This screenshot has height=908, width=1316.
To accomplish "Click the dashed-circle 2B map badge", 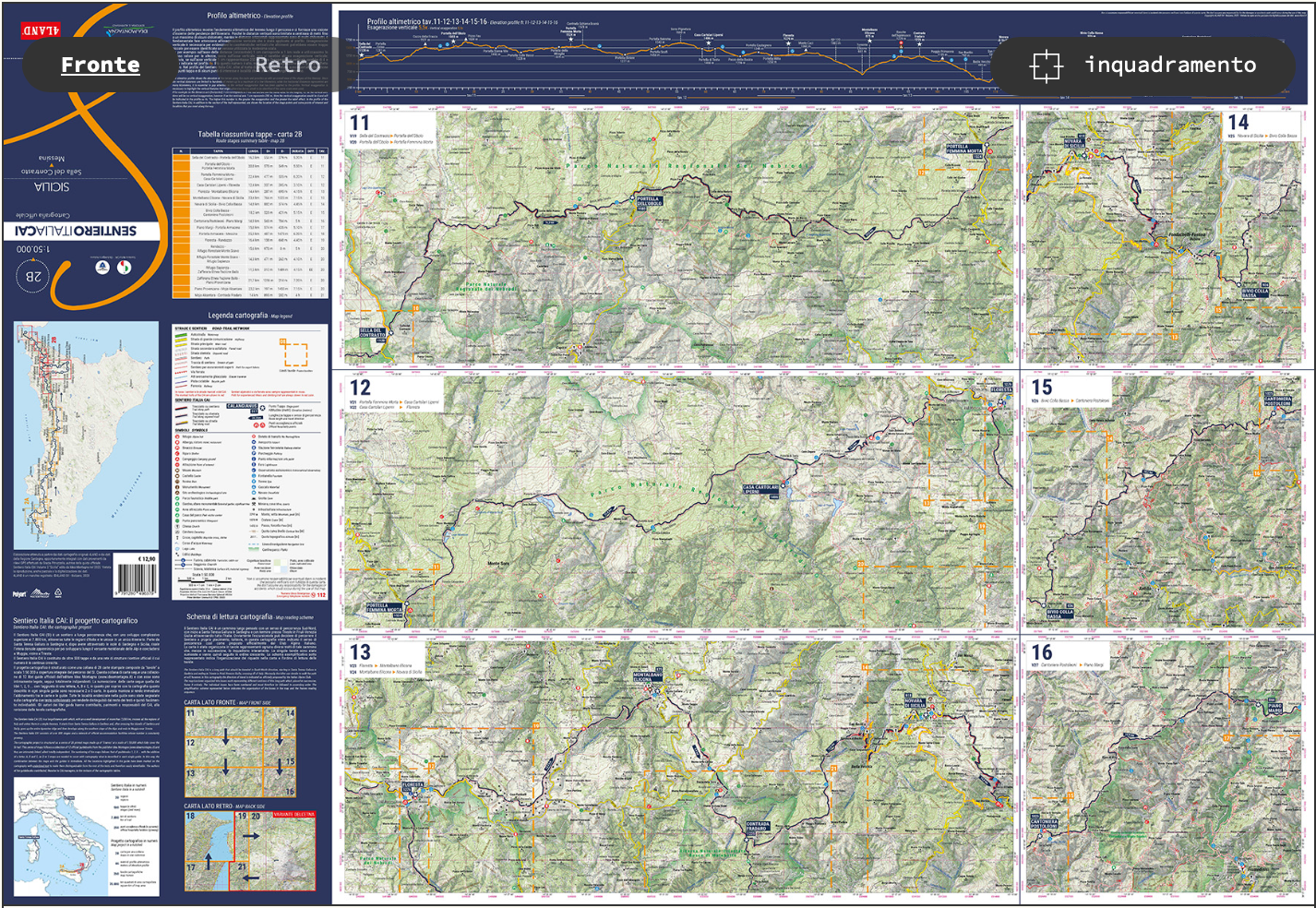I will 33,276.
